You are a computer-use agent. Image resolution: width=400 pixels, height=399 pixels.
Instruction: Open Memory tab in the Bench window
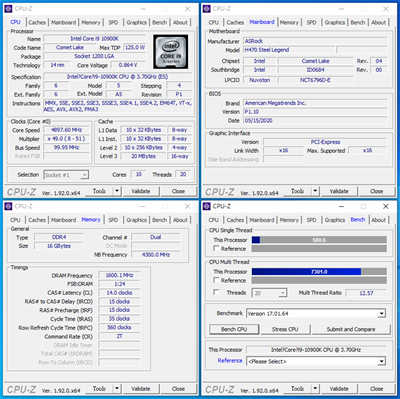click(x=289, y=220)
